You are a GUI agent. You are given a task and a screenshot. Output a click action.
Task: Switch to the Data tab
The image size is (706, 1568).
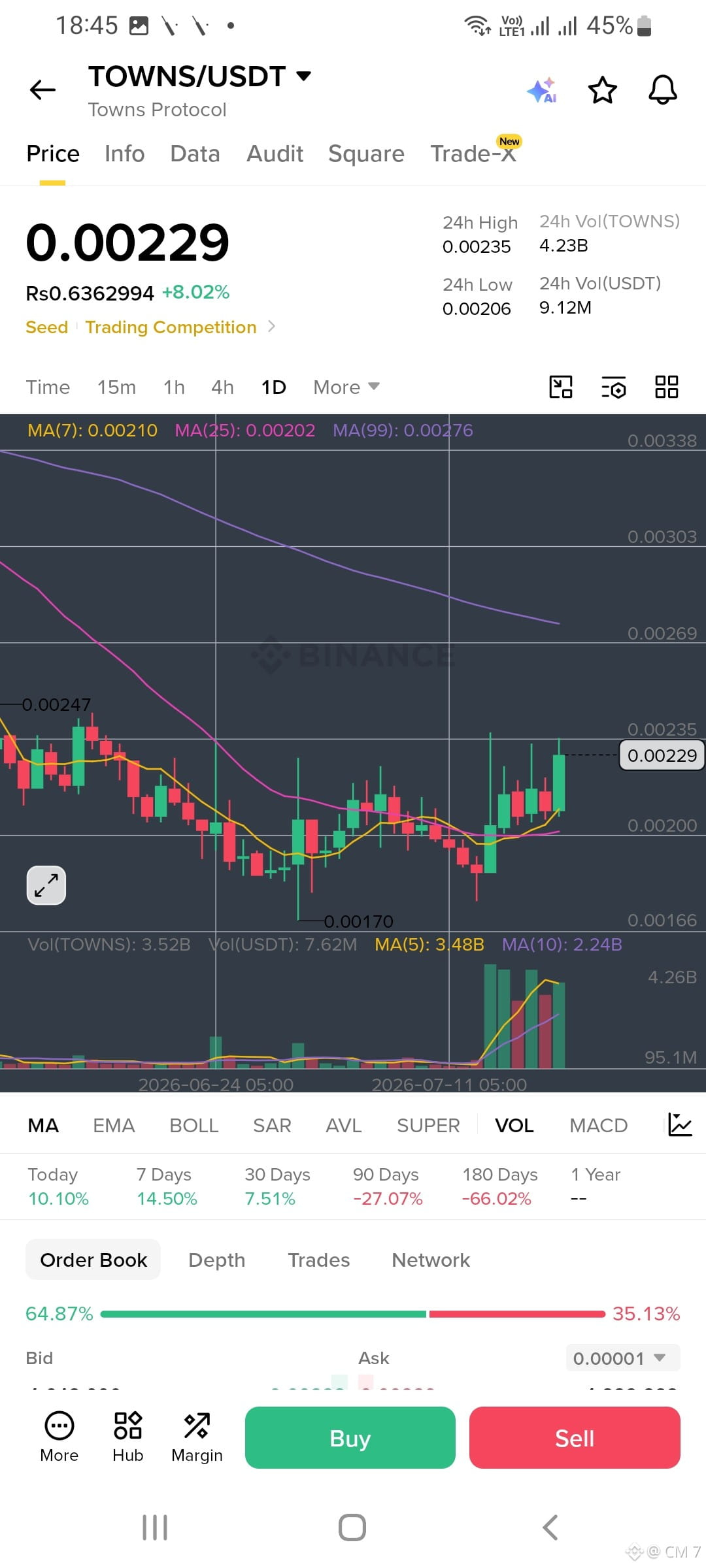(195, 154)
